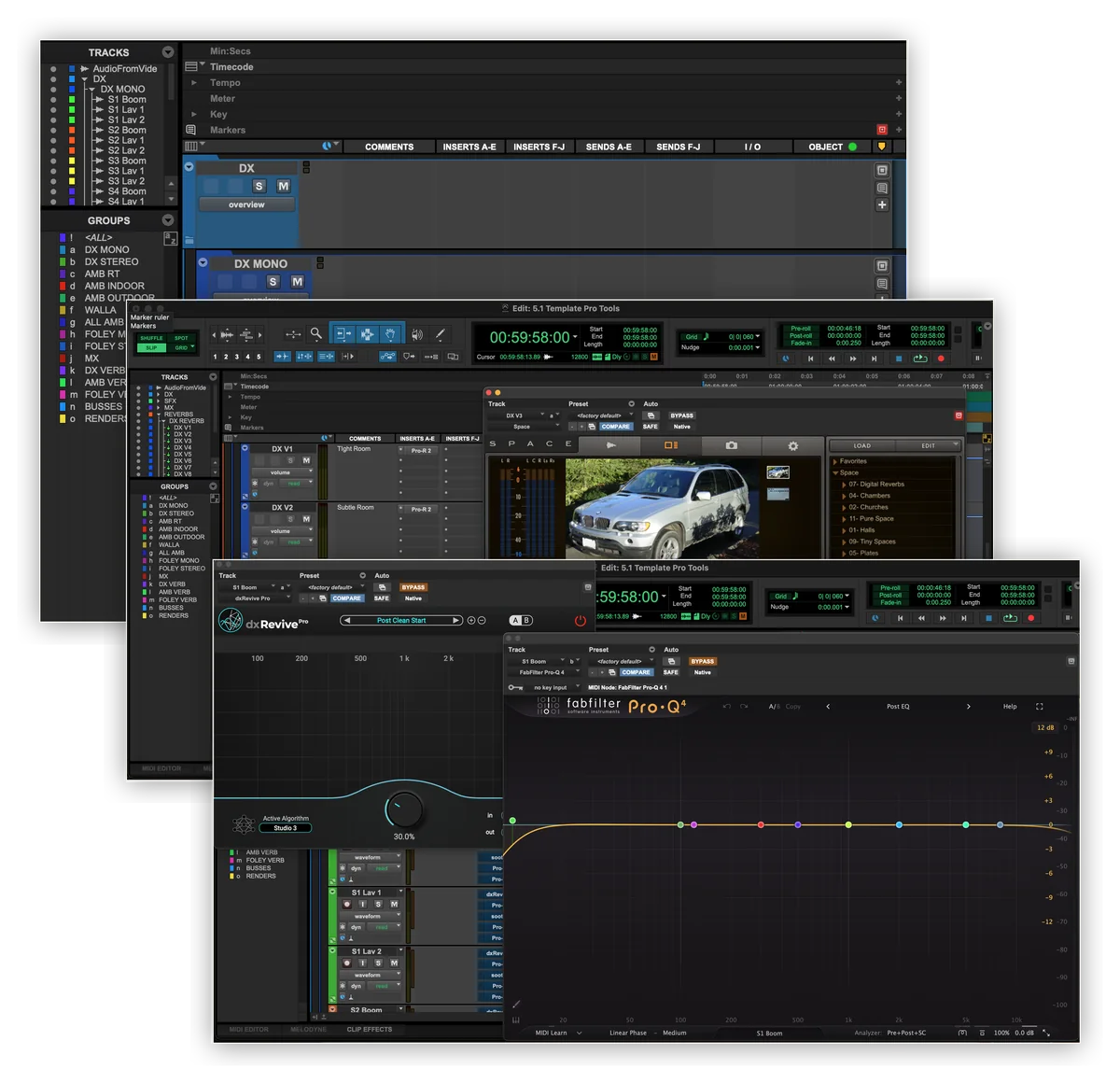The width and height of the screenshot is (1120, 1083).
Task: Select the Scrubber speaker tool
Action: [416, 333]
